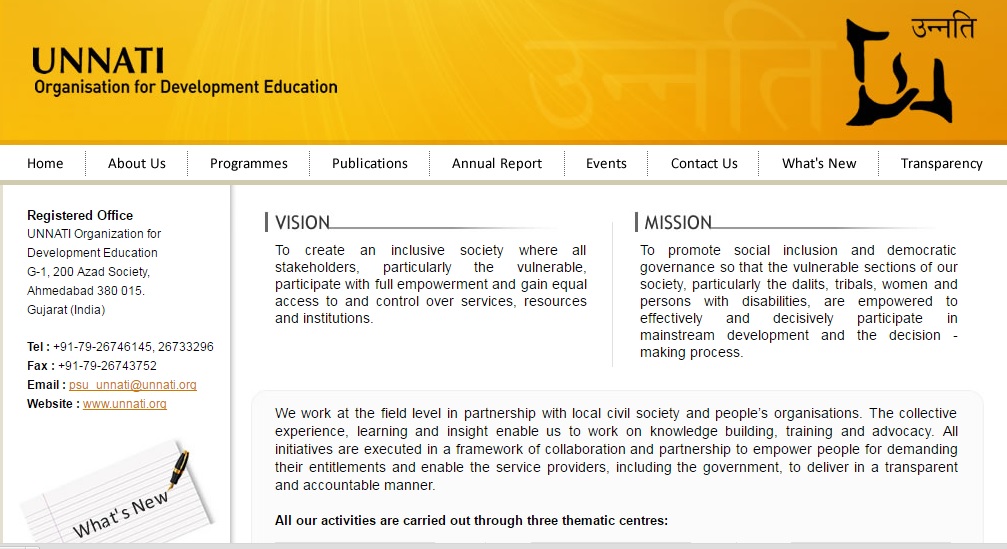
Task: Select the fax number +91-79-26743752
Action: click(x=107, y=365)
